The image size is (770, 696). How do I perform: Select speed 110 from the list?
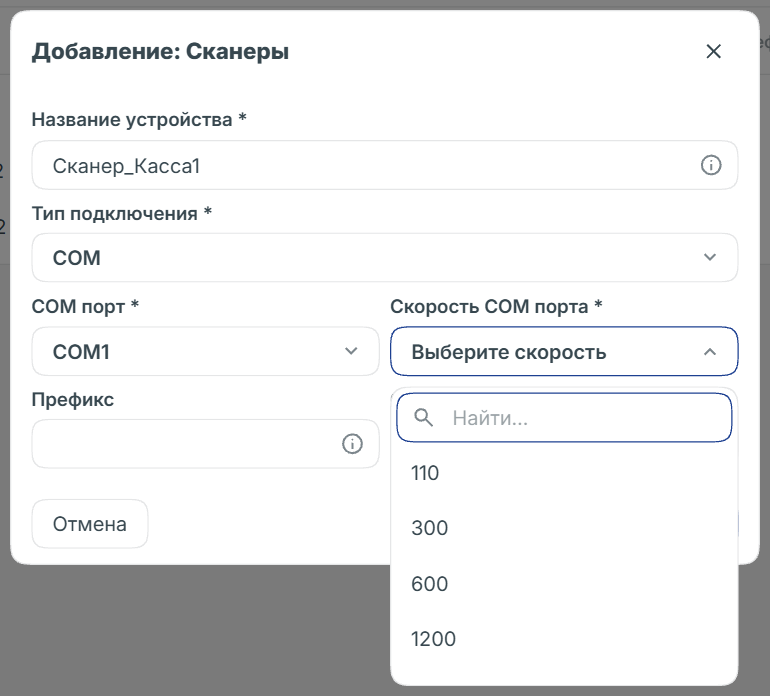point(564,473)
